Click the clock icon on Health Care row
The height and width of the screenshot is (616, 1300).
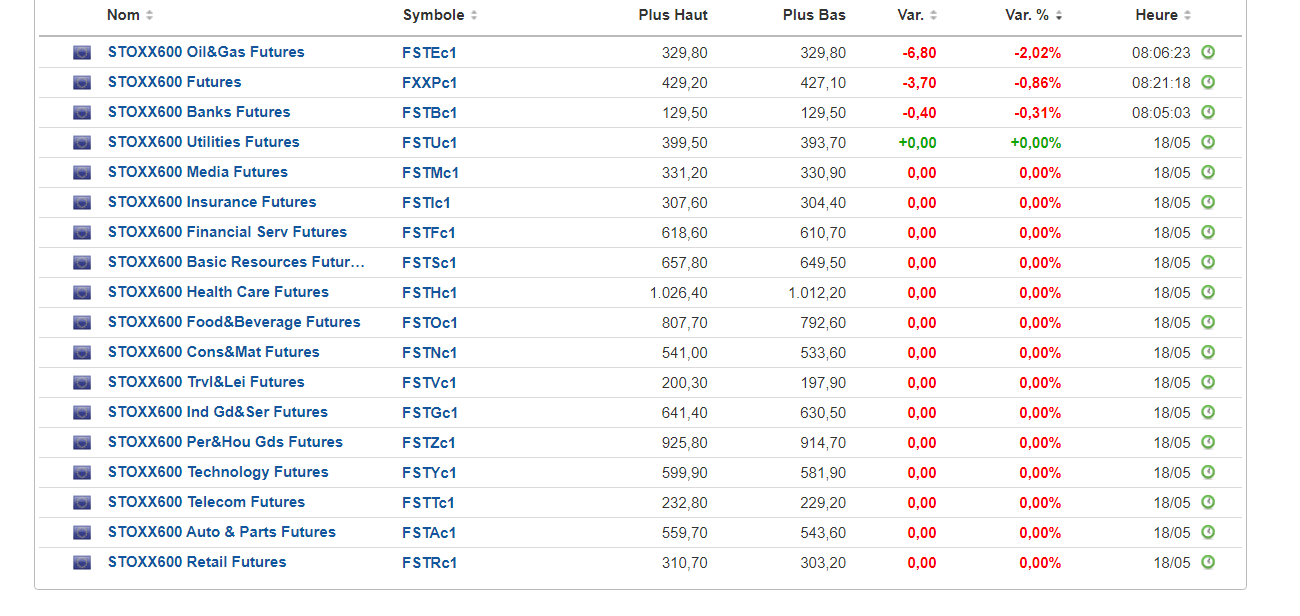tap(1208, 292)
